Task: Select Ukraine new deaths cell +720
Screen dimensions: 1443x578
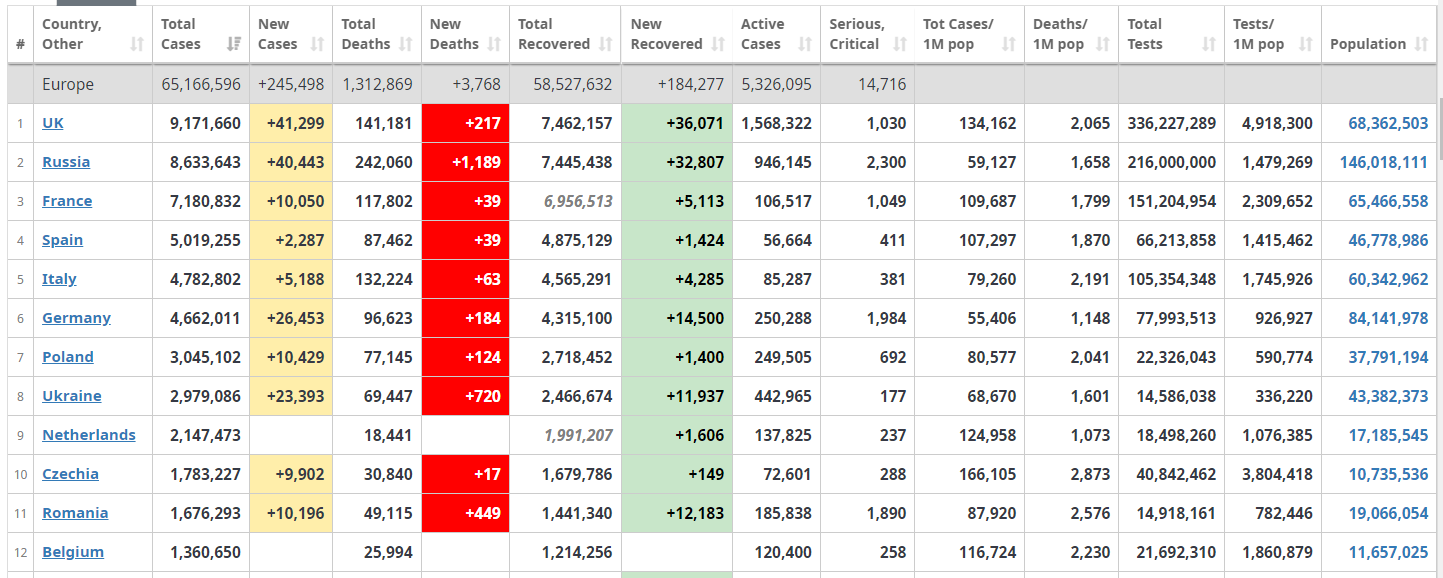Action: pyautogui.click(x=465, y=396)
